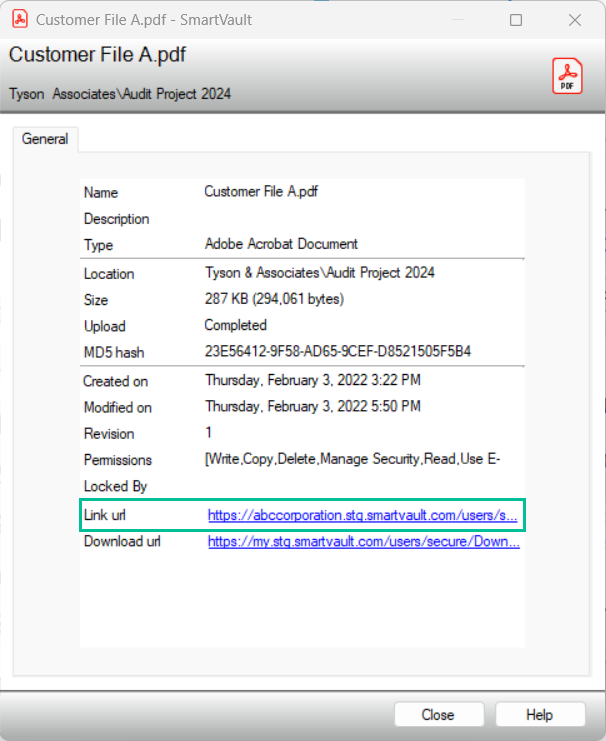
Task: Open the Link url hyperlink
Action: pos(362,516)
